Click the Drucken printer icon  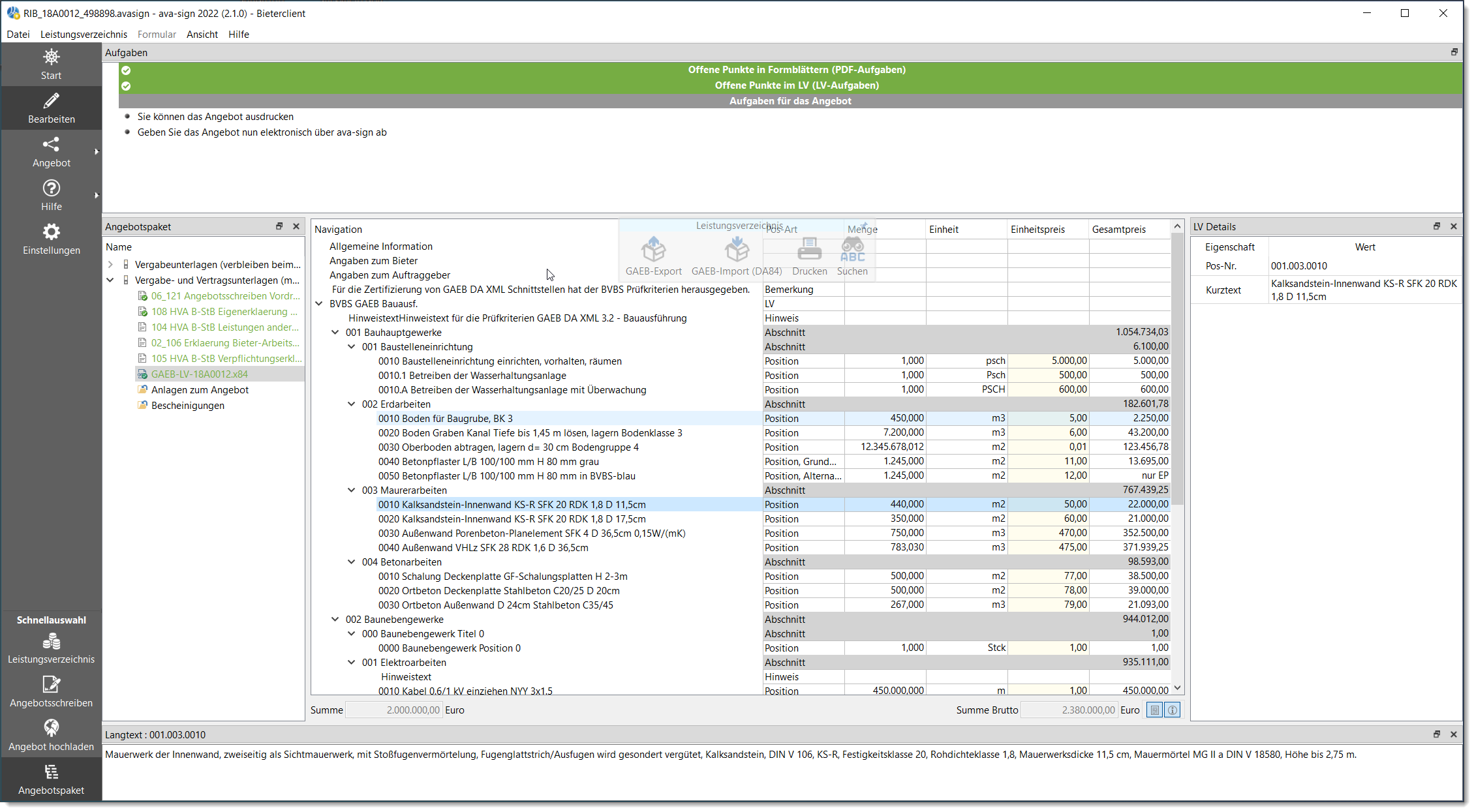(810, 249)
